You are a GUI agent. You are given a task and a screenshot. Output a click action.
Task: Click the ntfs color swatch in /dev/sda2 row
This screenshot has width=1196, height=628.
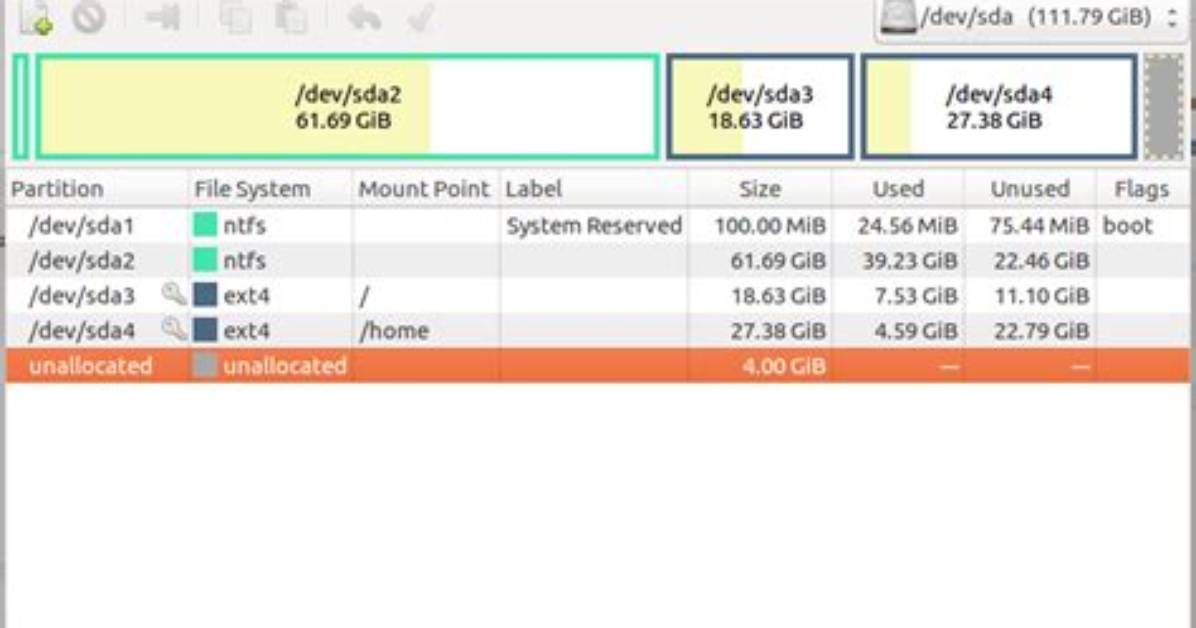(x=204, y=260)
